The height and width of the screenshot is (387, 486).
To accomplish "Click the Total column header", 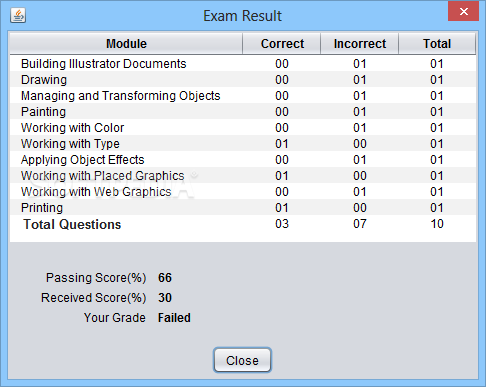I will pos(437,44).
